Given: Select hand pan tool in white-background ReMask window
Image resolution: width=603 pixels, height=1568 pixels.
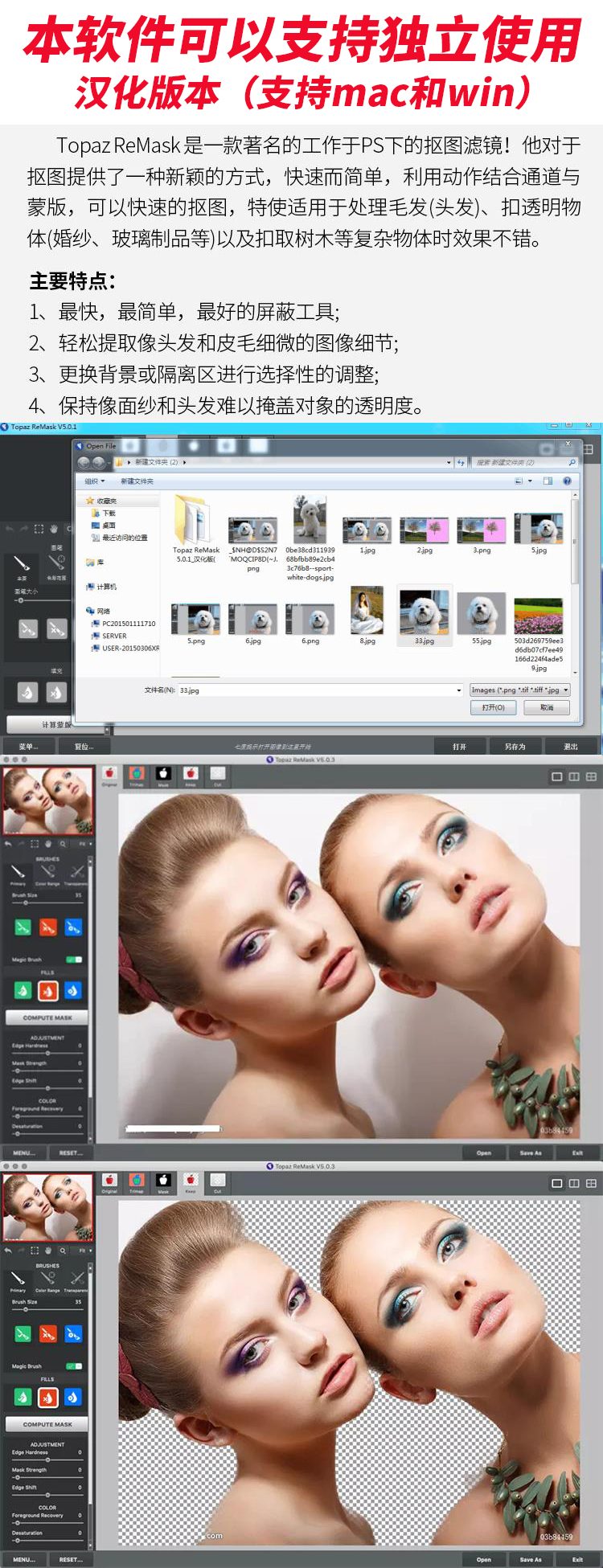Looking at the screenshot, I should 48,844.
